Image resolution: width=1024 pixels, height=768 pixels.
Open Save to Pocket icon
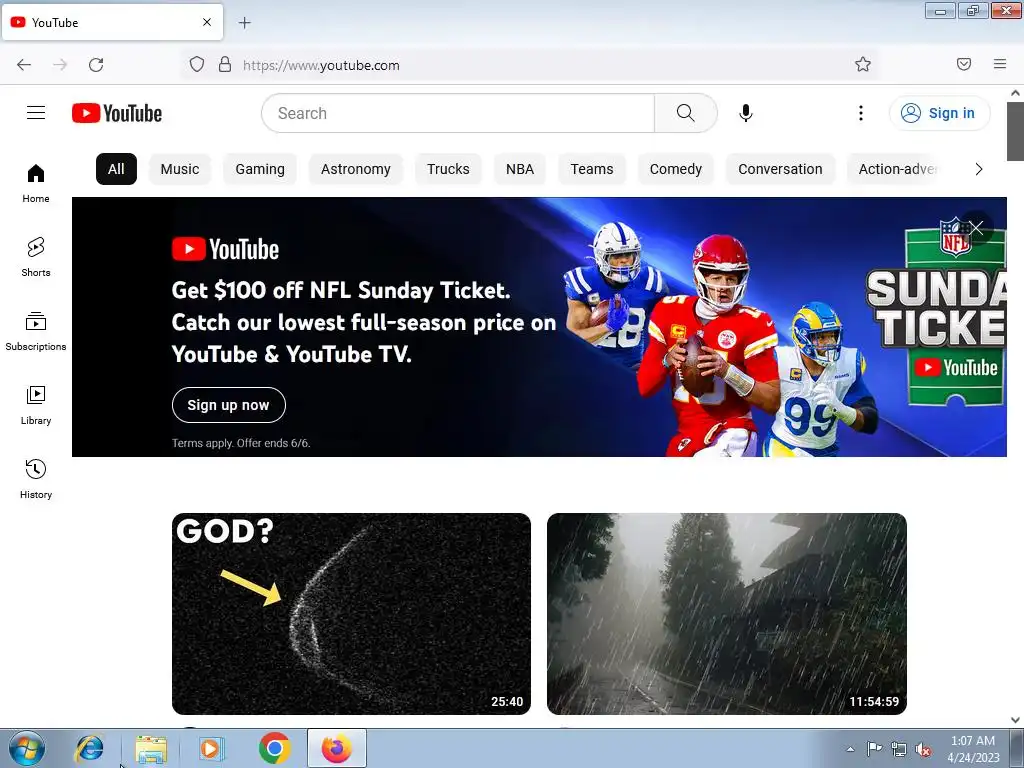(x=964, y=64)
